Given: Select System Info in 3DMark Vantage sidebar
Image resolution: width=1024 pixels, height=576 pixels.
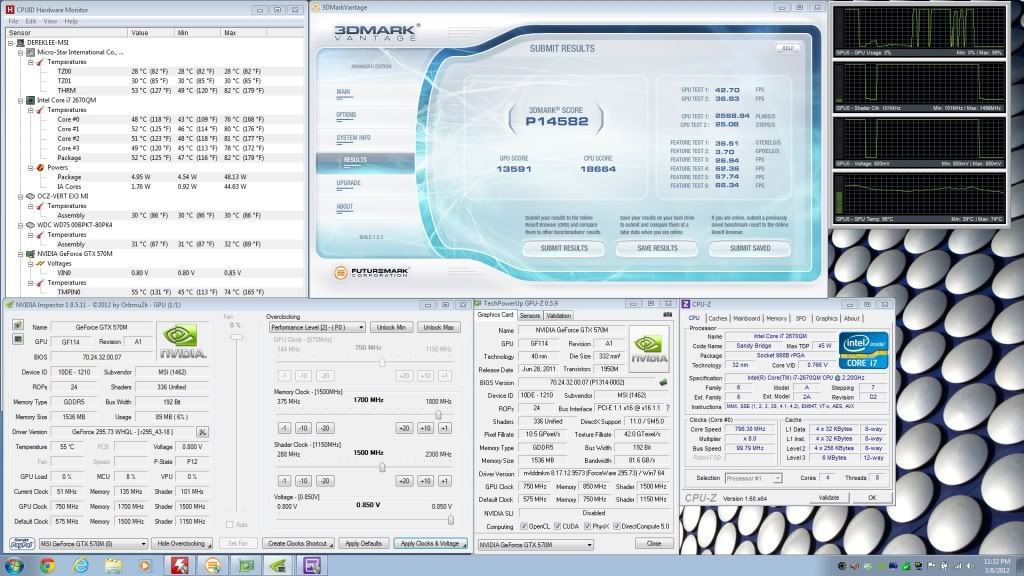Looking at the screenshot, I should pos(353,138).
